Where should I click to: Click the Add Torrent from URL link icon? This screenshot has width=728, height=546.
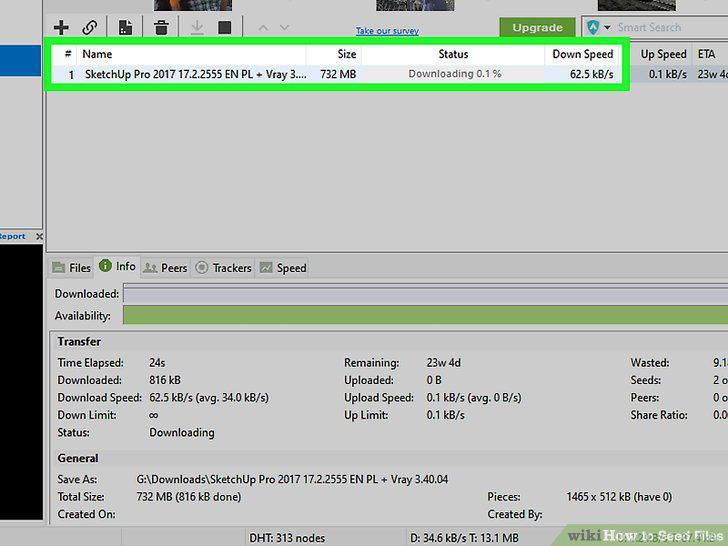point(89,27)
